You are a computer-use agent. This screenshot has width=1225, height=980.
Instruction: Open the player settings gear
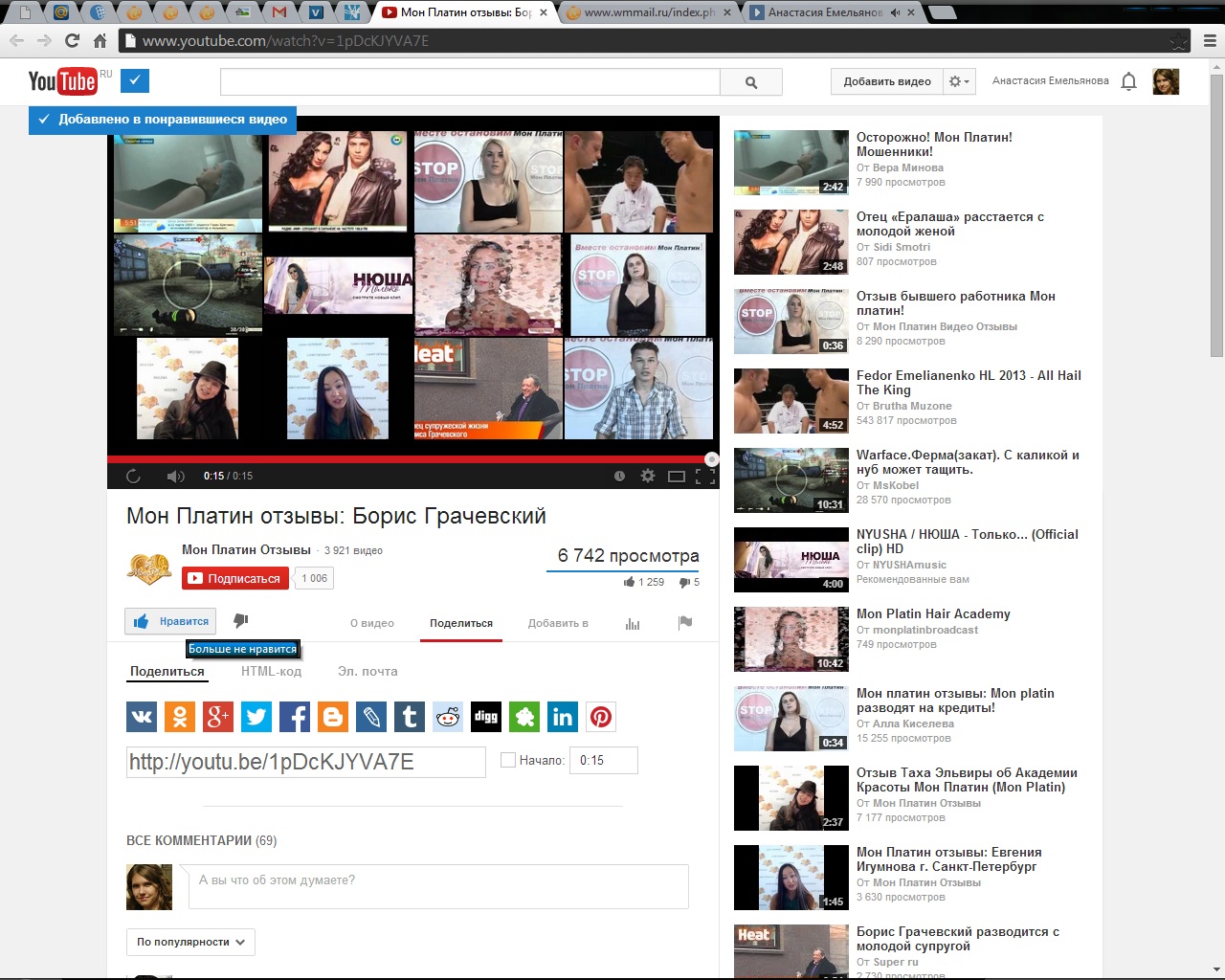click(648, 476)
